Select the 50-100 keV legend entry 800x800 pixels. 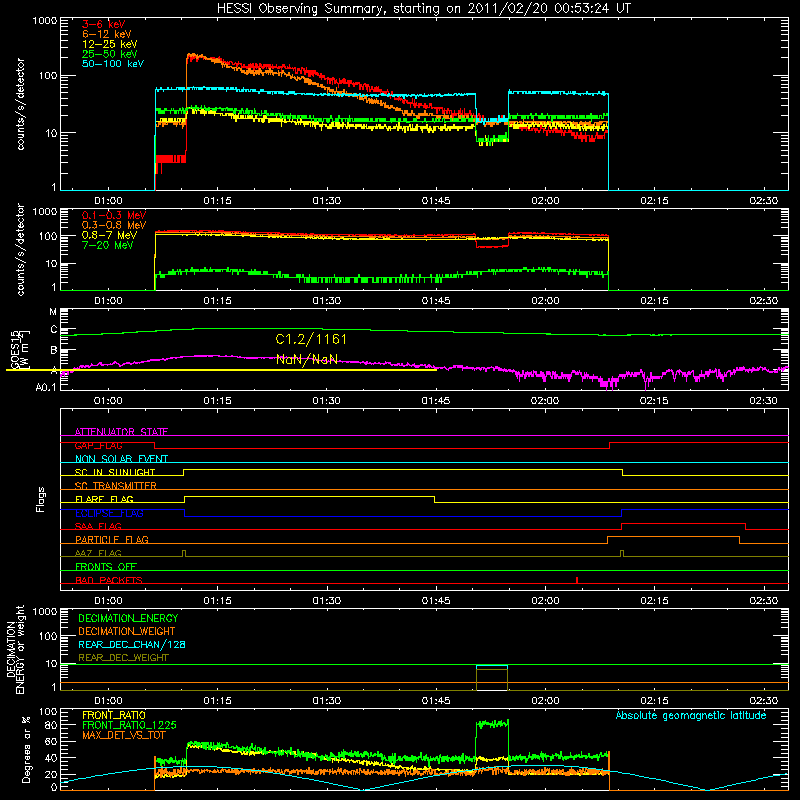tap(113, 64)
